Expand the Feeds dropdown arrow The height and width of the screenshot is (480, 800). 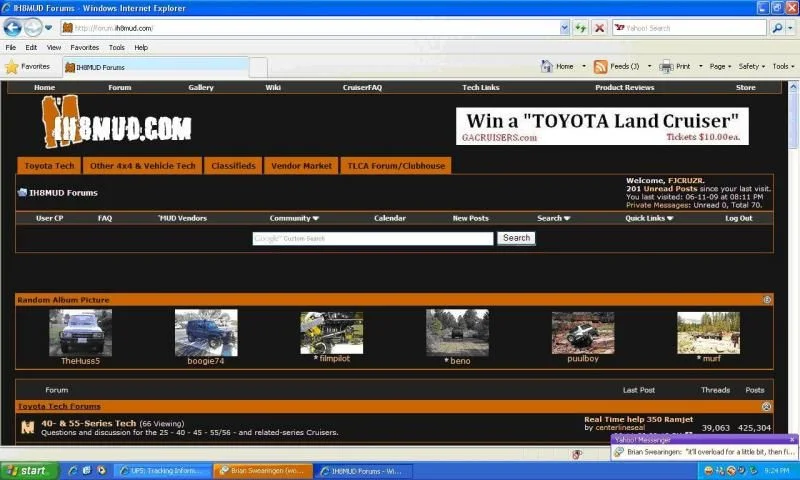(649, 66)
